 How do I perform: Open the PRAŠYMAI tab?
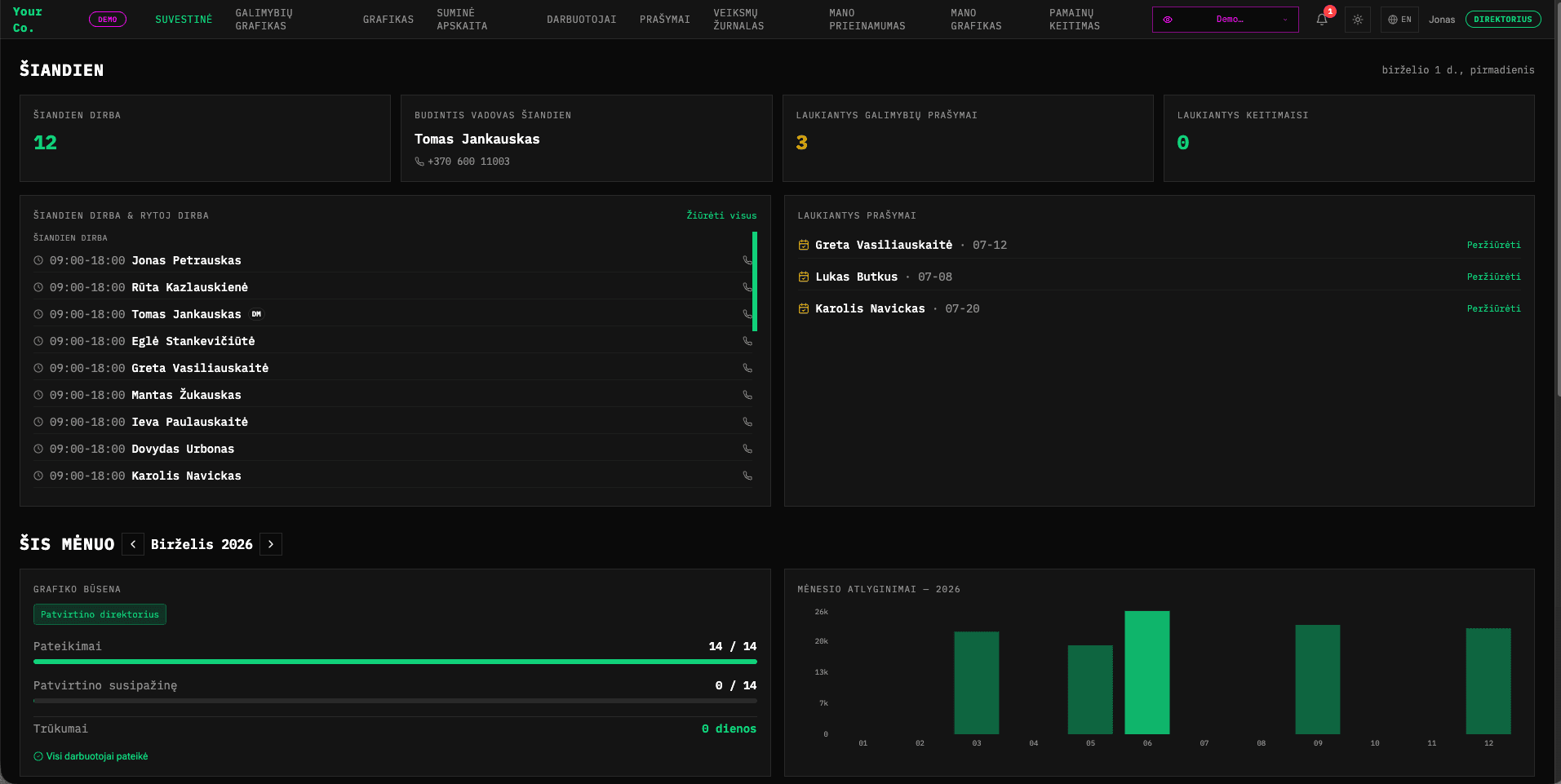point(665,20)
